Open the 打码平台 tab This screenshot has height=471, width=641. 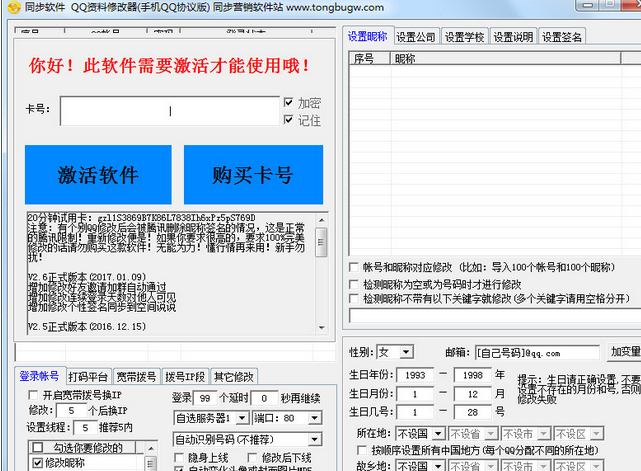coord(88,377)
